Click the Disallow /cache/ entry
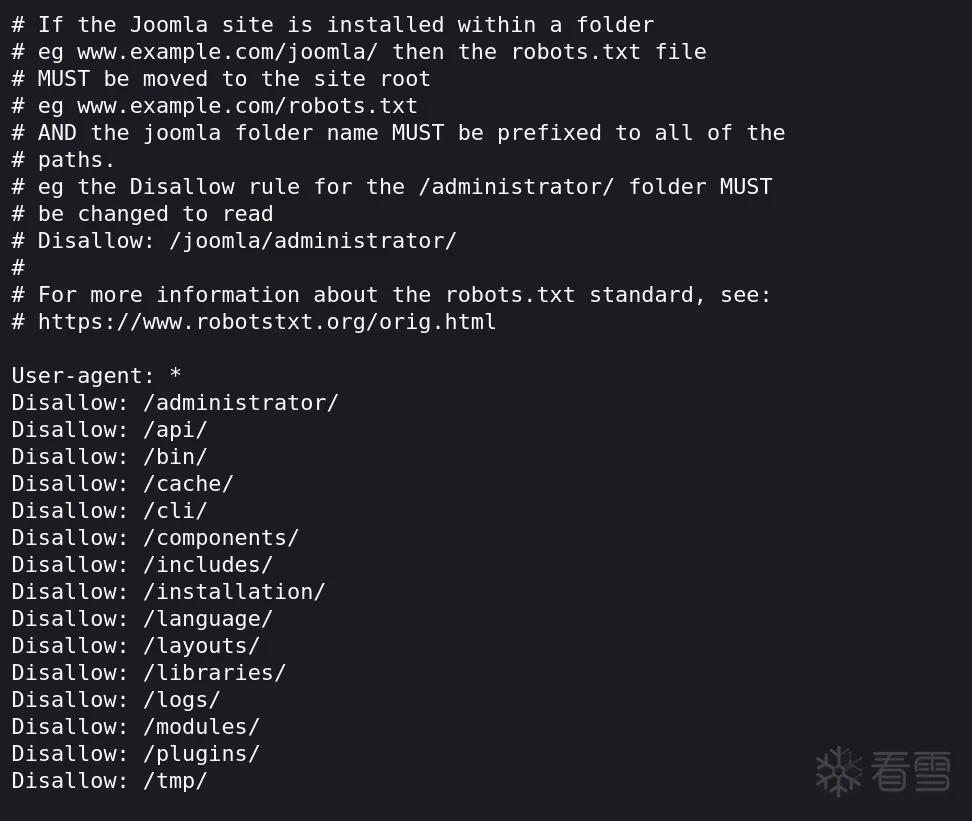This screenshot has height=821, width=972. pyautogui.click(x=122, y=484)
